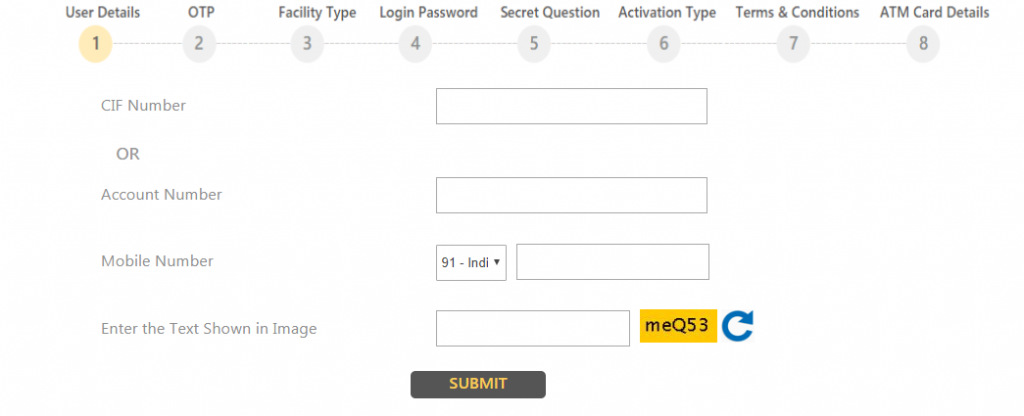Choose step 5 Secret Question circle
Screen dimensions: 1024x416
[x=534, y=44]
